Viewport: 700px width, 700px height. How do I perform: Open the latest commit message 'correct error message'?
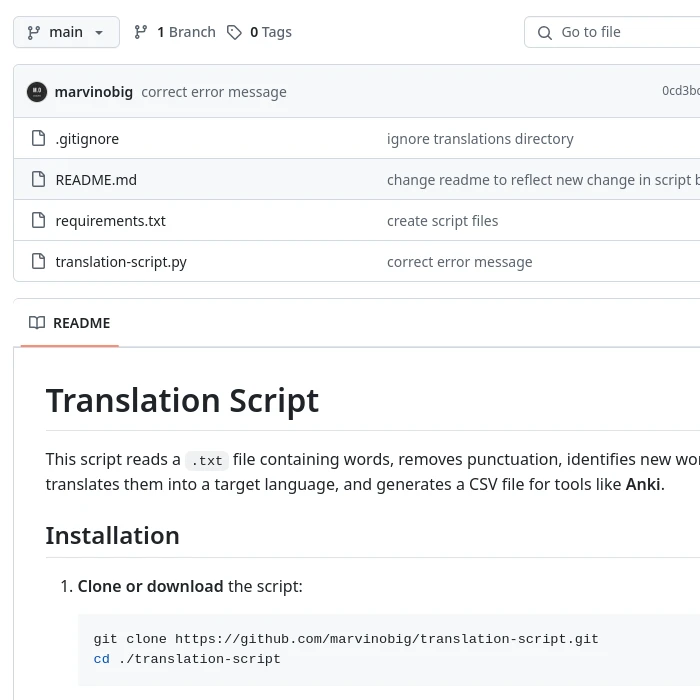pyautogui.click(x=214, y=92)
